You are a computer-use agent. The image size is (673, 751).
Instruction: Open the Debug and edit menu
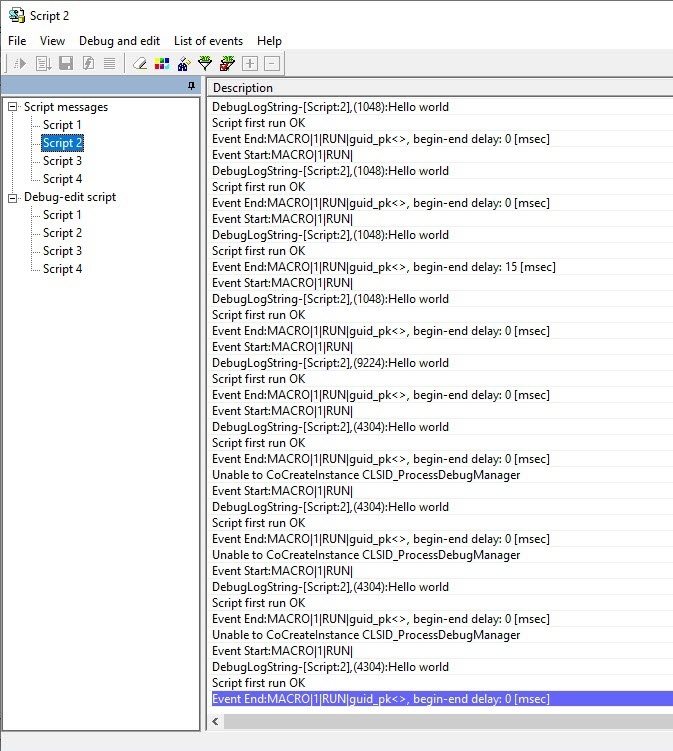pyautogui.click(x=119, y=41)
